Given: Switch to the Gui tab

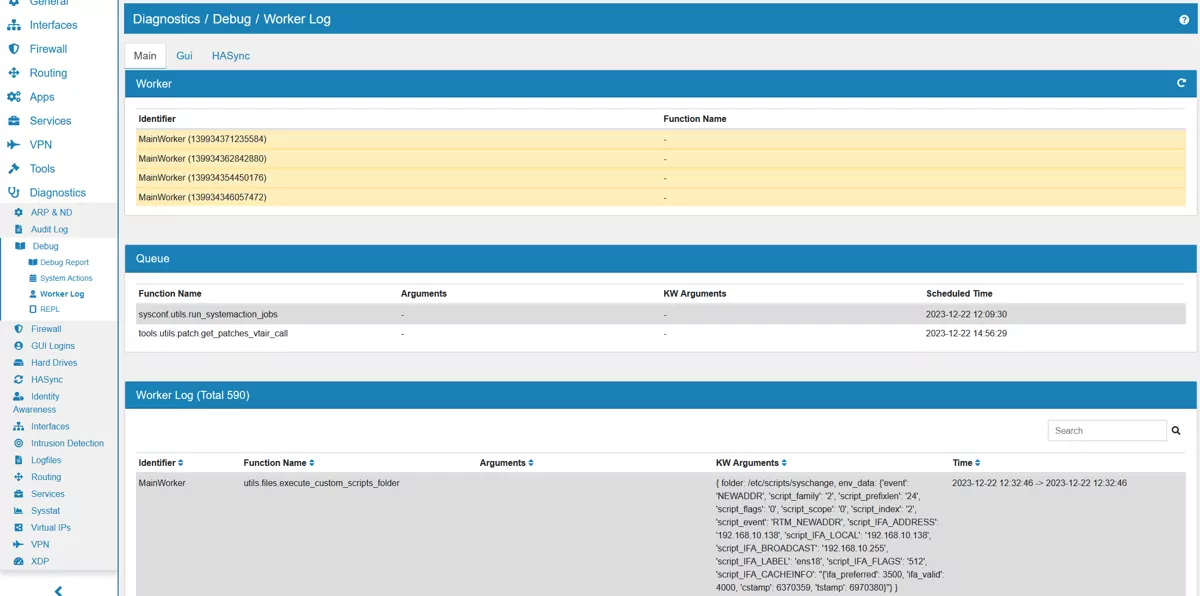Looking at the screenshot, I should (x=184, y=56).
